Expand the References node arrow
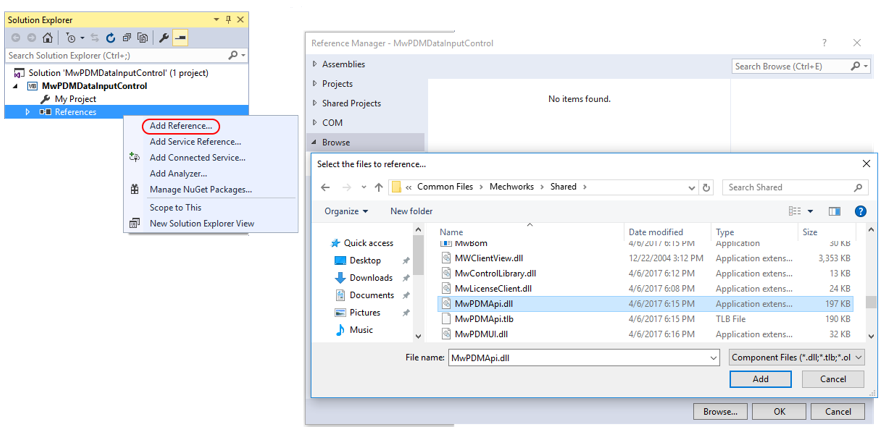 28,112
